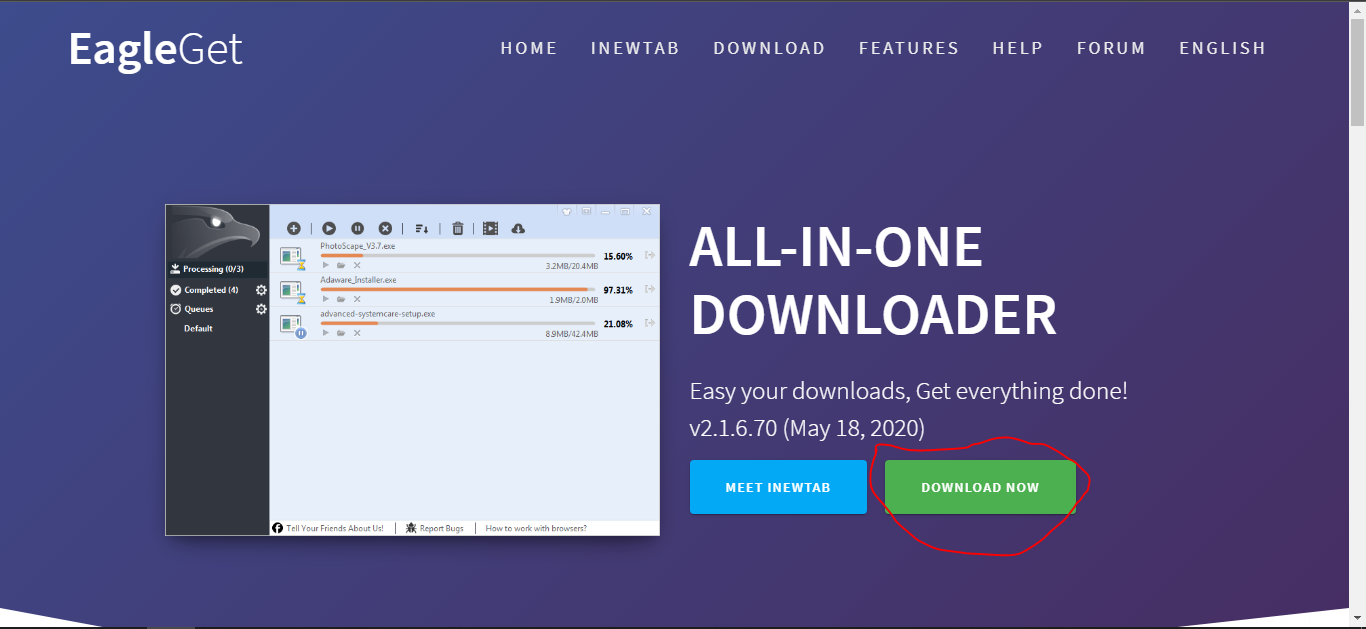Remove the Adaware_Installer.exe download

357,298
